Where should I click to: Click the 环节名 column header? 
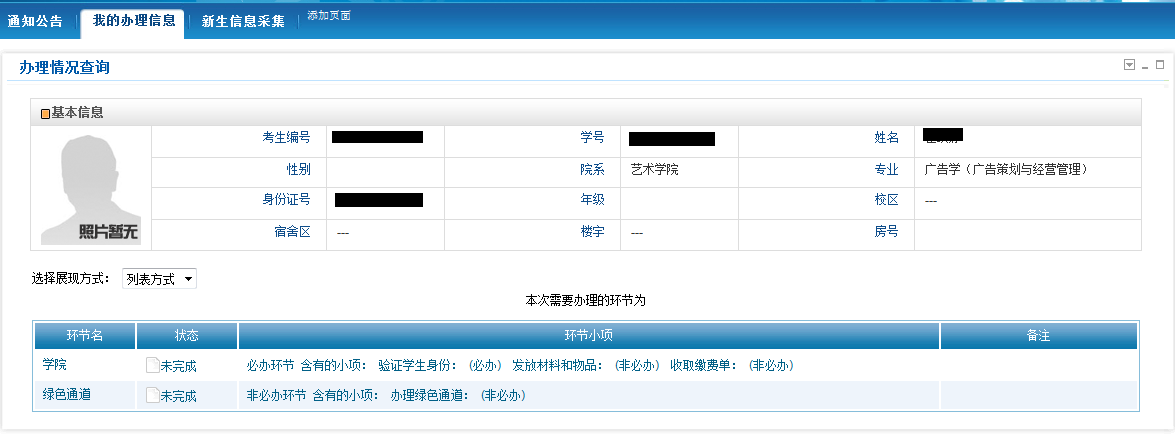pyautogui.click(x=85, y=335)
